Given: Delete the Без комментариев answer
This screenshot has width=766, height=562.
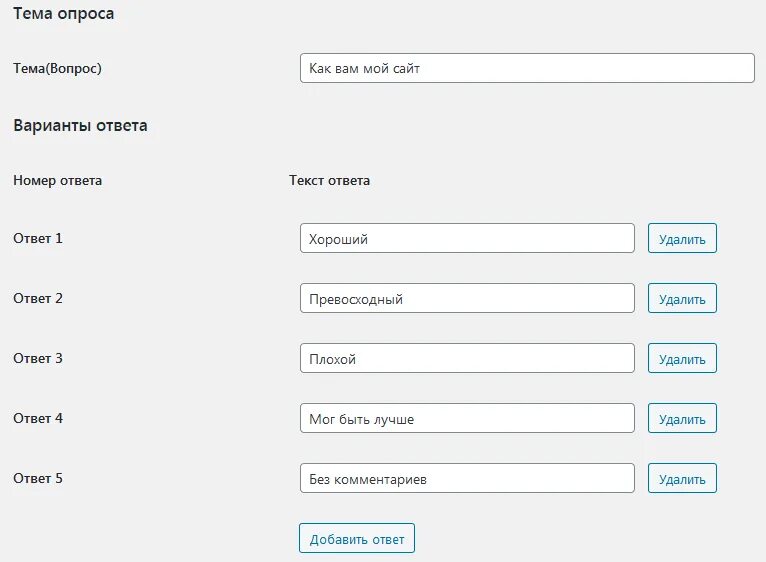Looking at the screenshot, I should 682,479.
